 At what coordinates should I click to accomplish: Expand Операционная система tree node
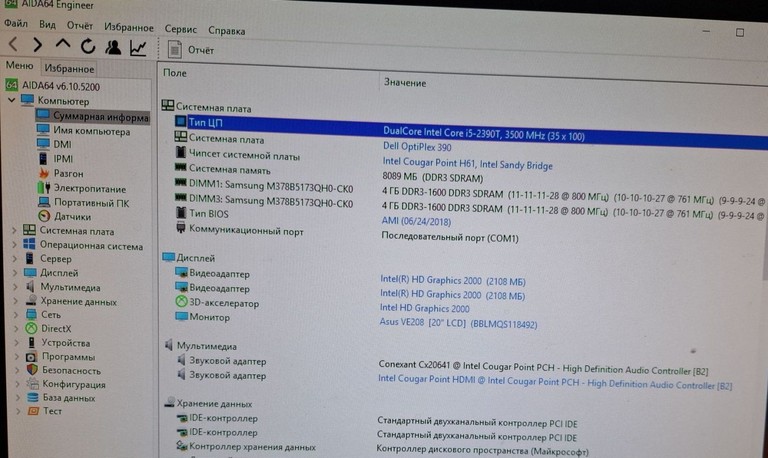coord(15,244)
